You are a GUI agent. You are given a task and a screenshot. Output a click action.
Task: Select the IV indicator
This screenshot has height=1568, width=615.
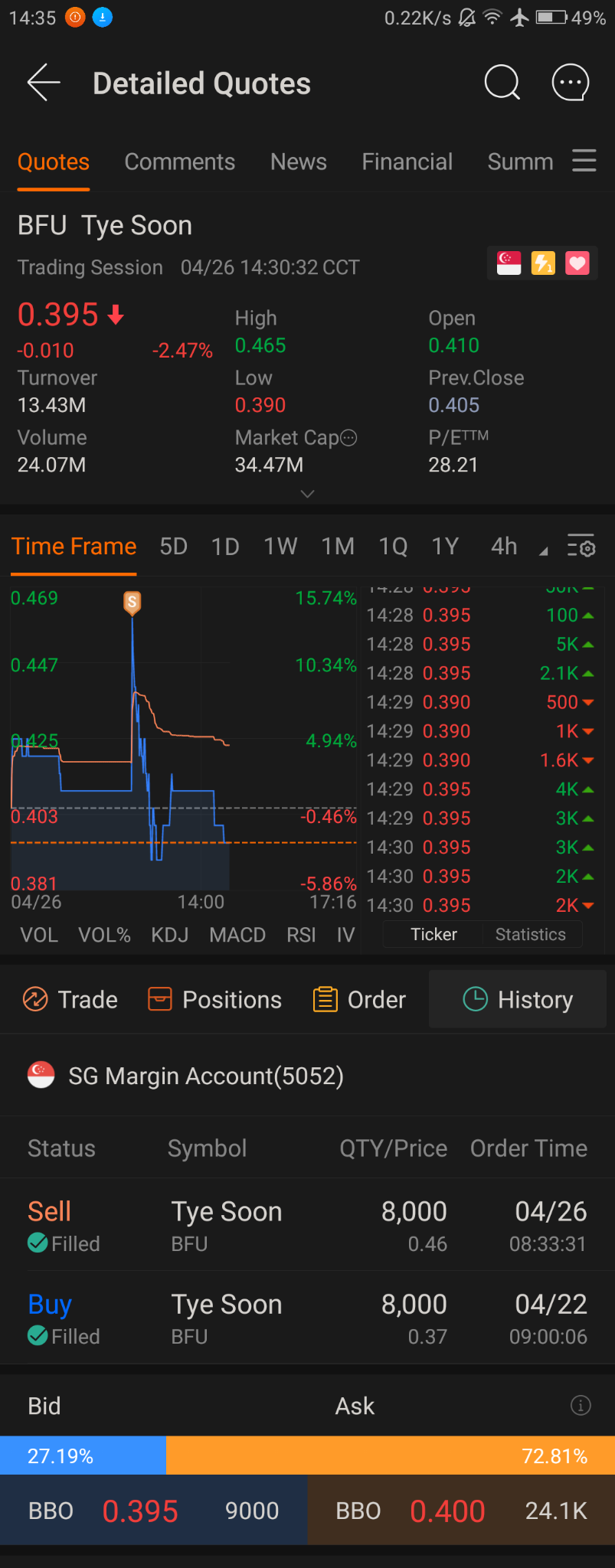(345, 935)
